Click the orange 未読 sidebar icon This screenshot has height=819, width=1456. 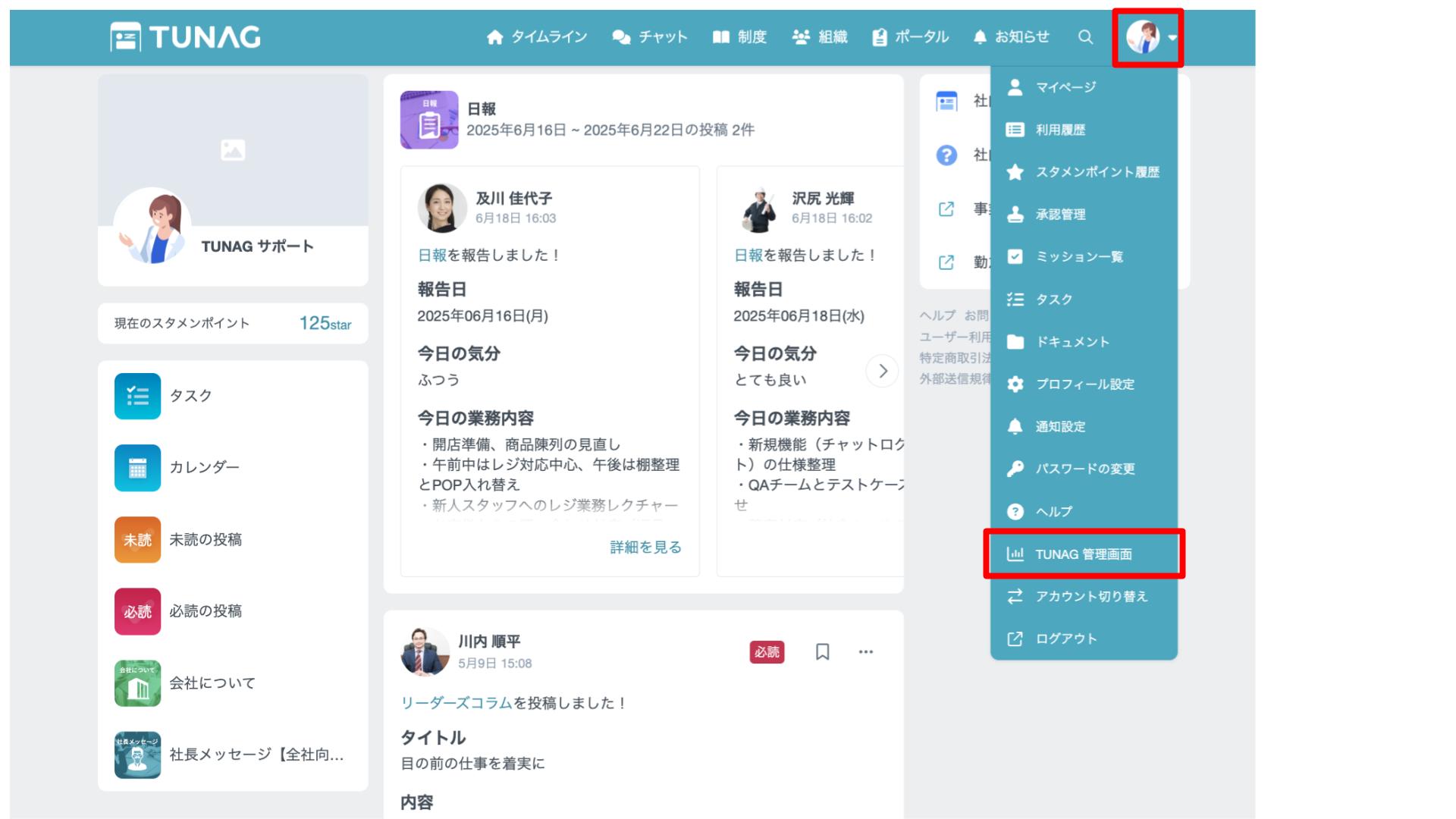click(x=137, y=540)
